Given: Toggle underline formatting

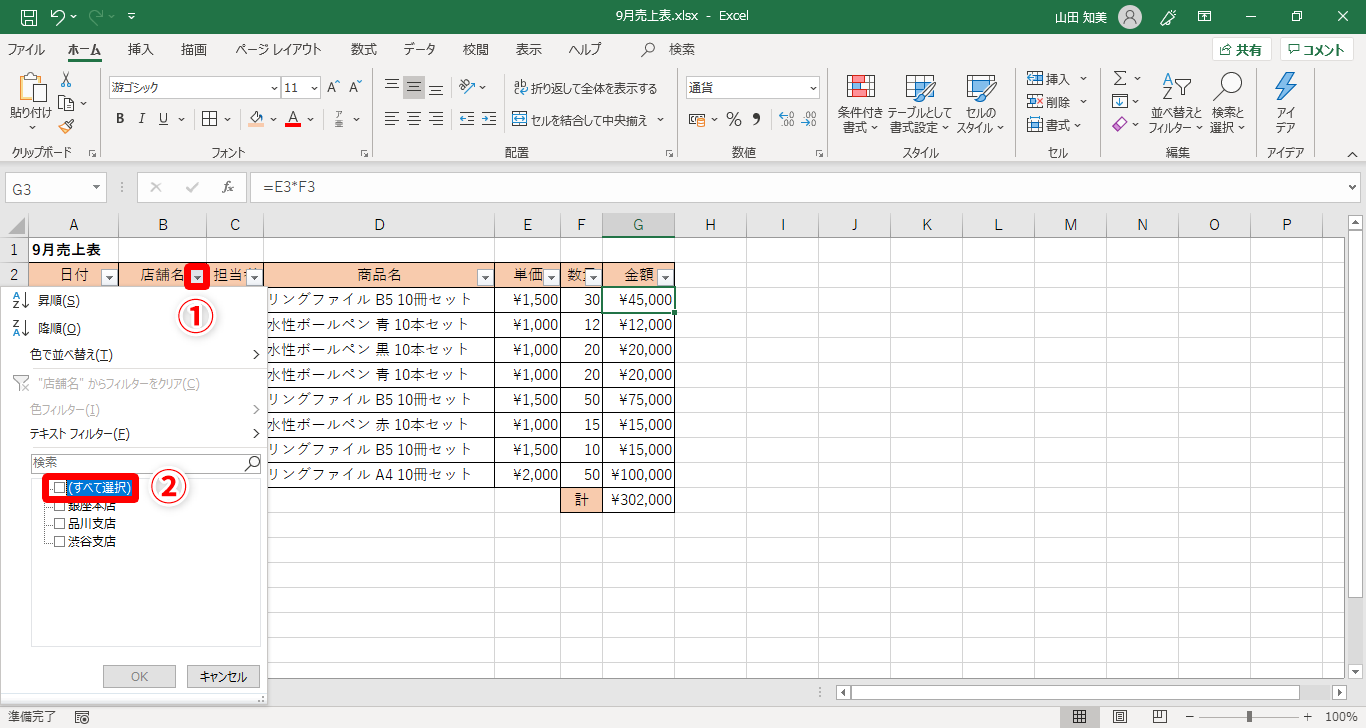Looking at the screenshot, I should (x=162, y=119).
